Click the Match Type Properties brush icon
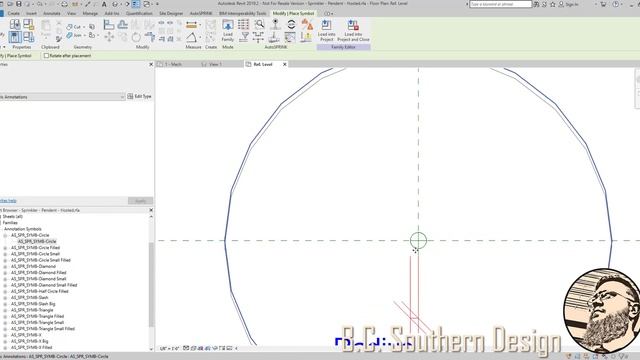 (x=59, y=39)
